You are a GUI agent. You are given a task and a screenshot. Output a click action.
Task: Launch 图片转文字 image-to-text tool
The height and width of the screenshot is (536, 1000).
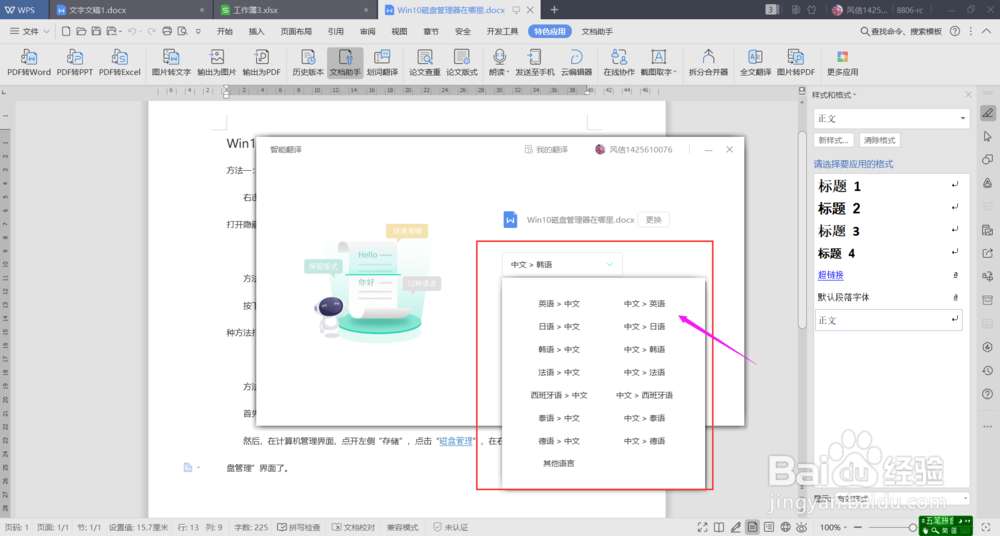click(171, 63)
